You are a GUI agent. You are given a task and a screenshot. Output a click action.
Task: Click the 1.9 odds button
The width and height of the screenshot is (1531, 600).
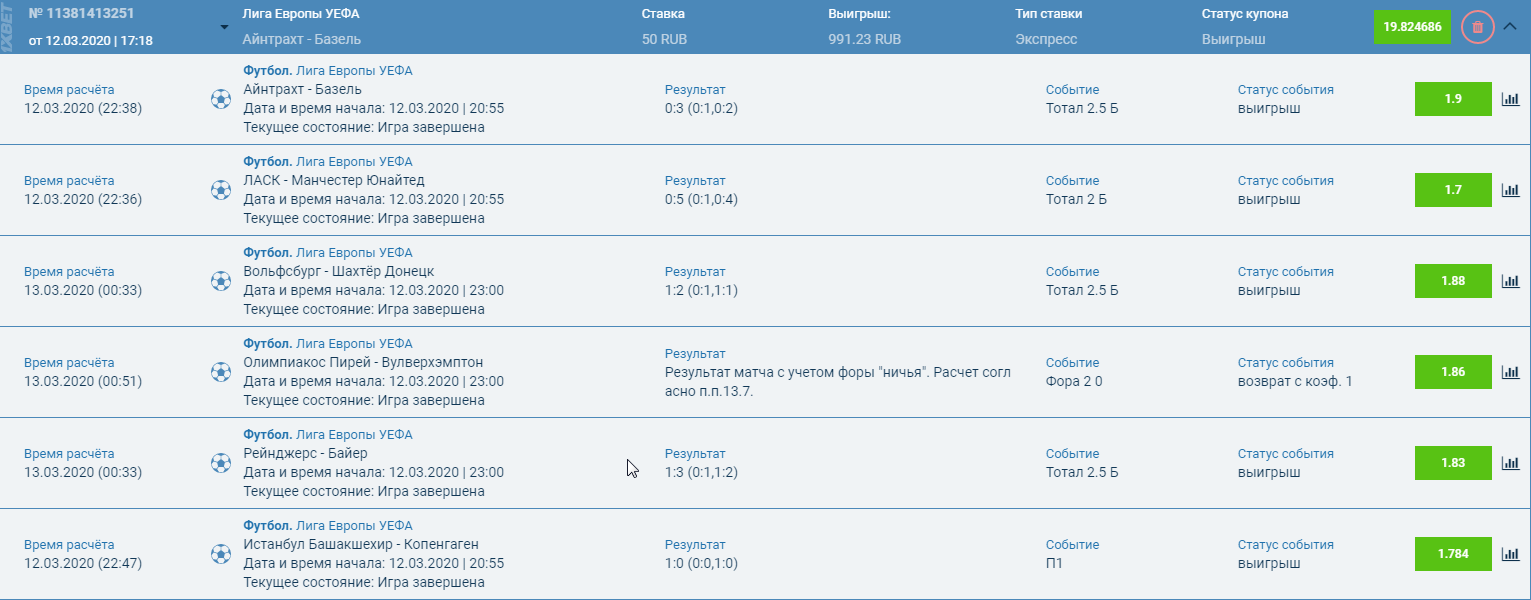(1453, 99)
